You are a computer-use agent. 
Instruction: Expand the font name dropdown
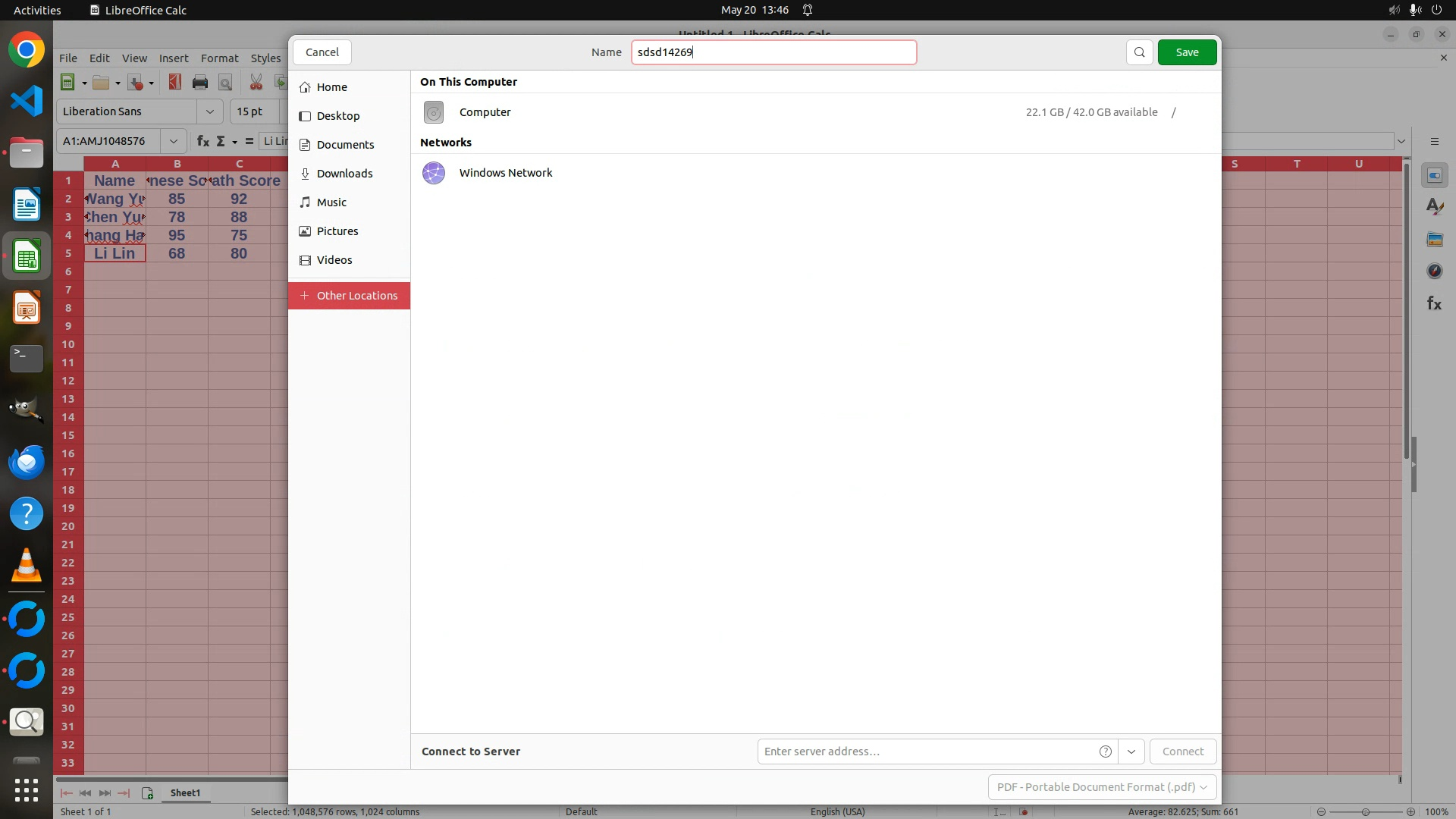coord(210,111)
